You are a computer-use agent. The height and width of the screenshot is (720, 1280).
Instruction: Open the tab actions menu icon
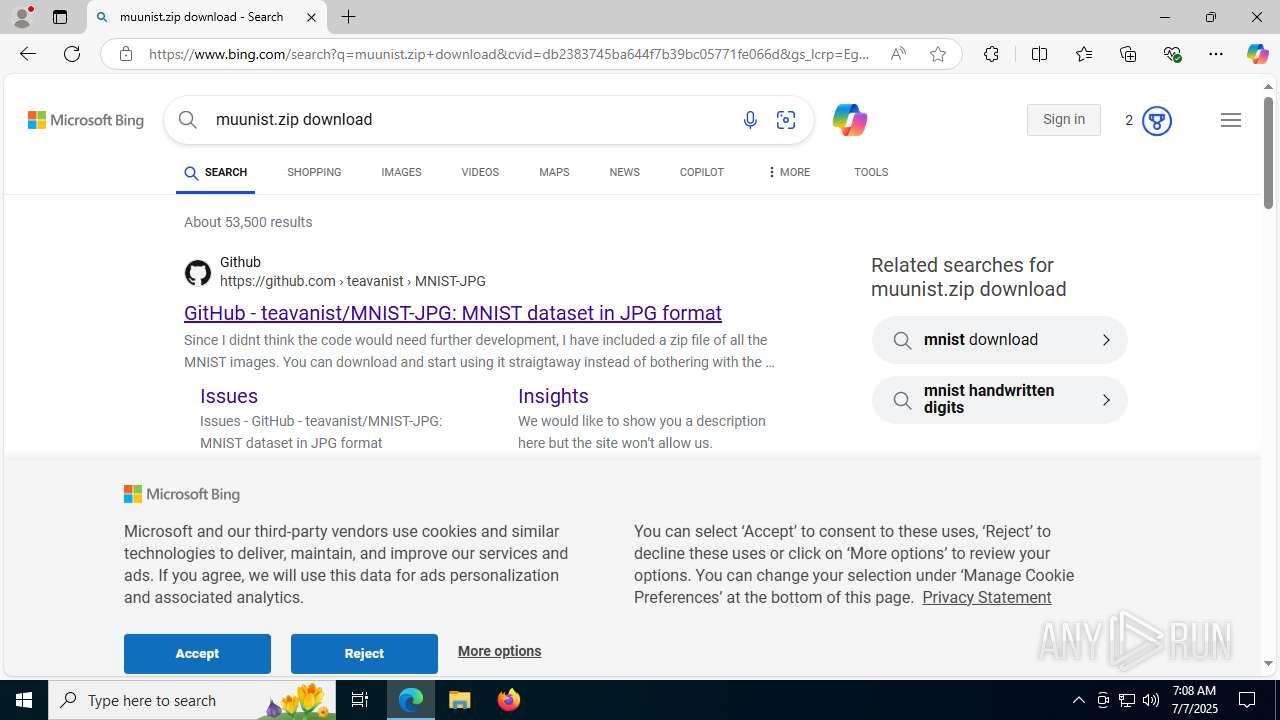tap(60, 17)
